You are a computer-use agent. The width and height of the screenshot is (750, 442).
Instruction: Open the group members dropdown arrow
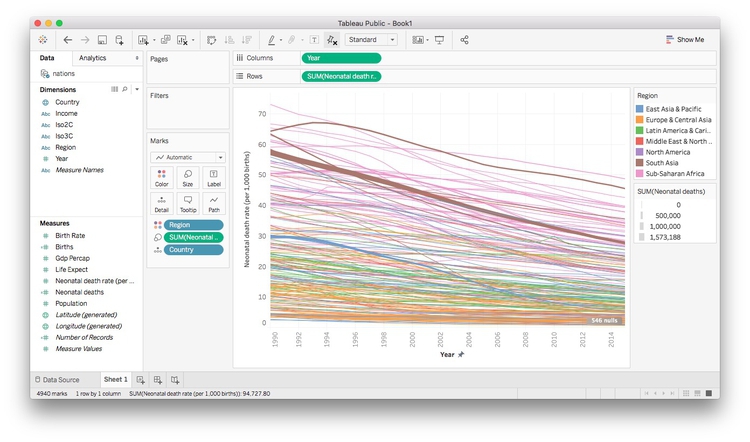302,40
